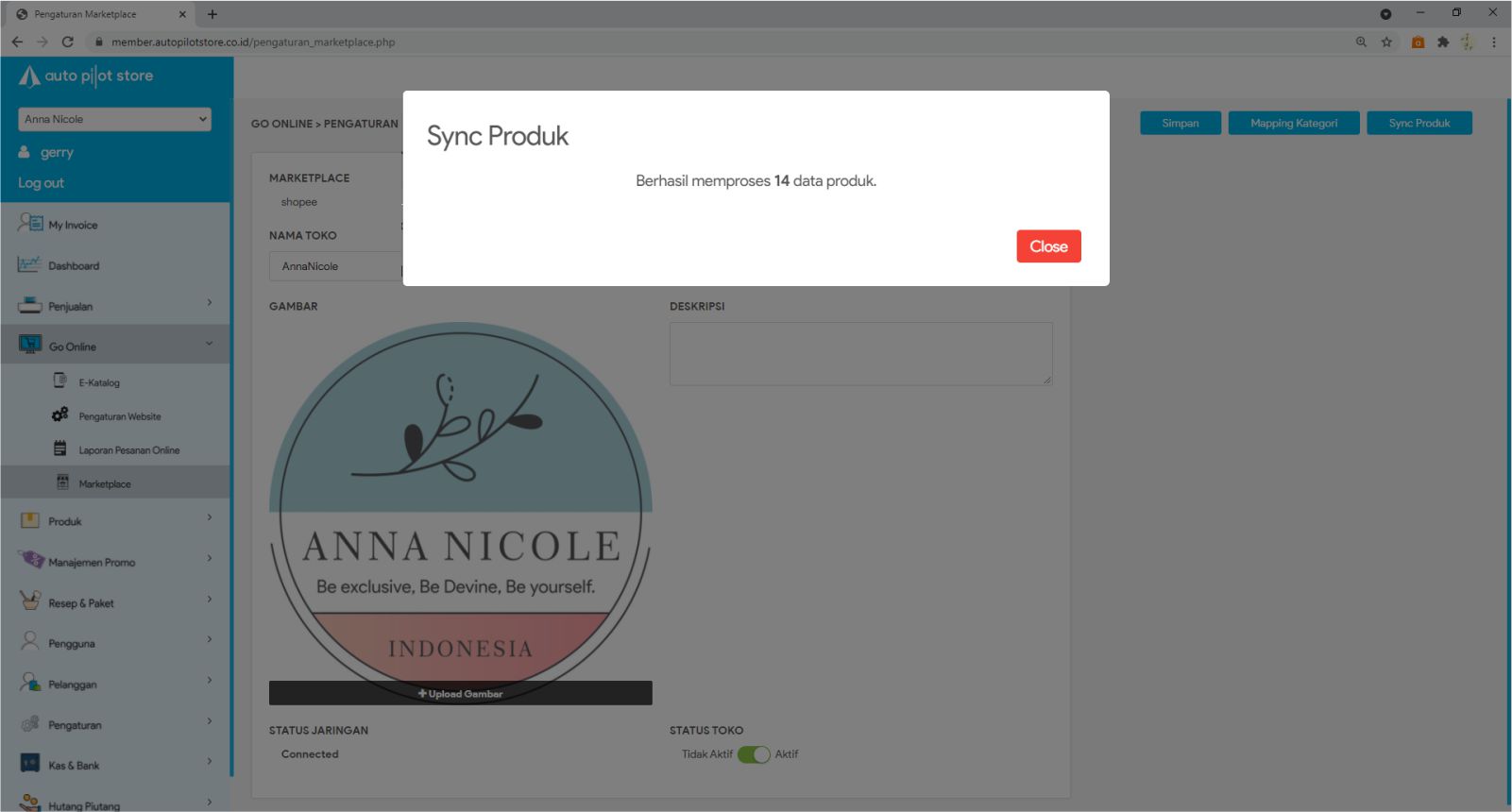The height and width of the screenshot is (812, 1512).
Task: Open the E-Katalog menu item
Action: pyautogui.click(x=99, y=382)
